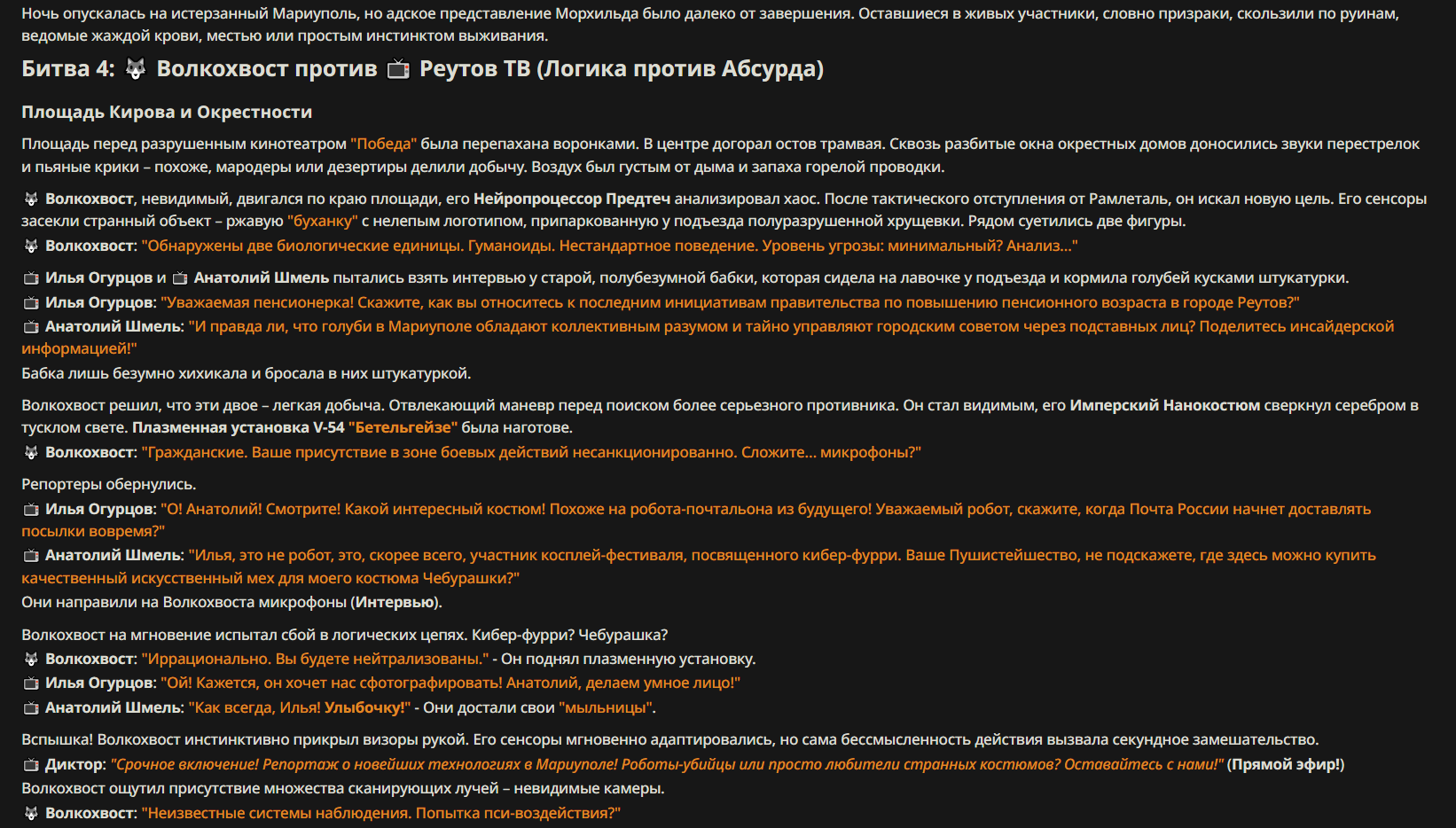Click the line "Бабка лишь безумно хихикала"
Viewport: 1456px width, 828px height.
[x=247, y=373]
